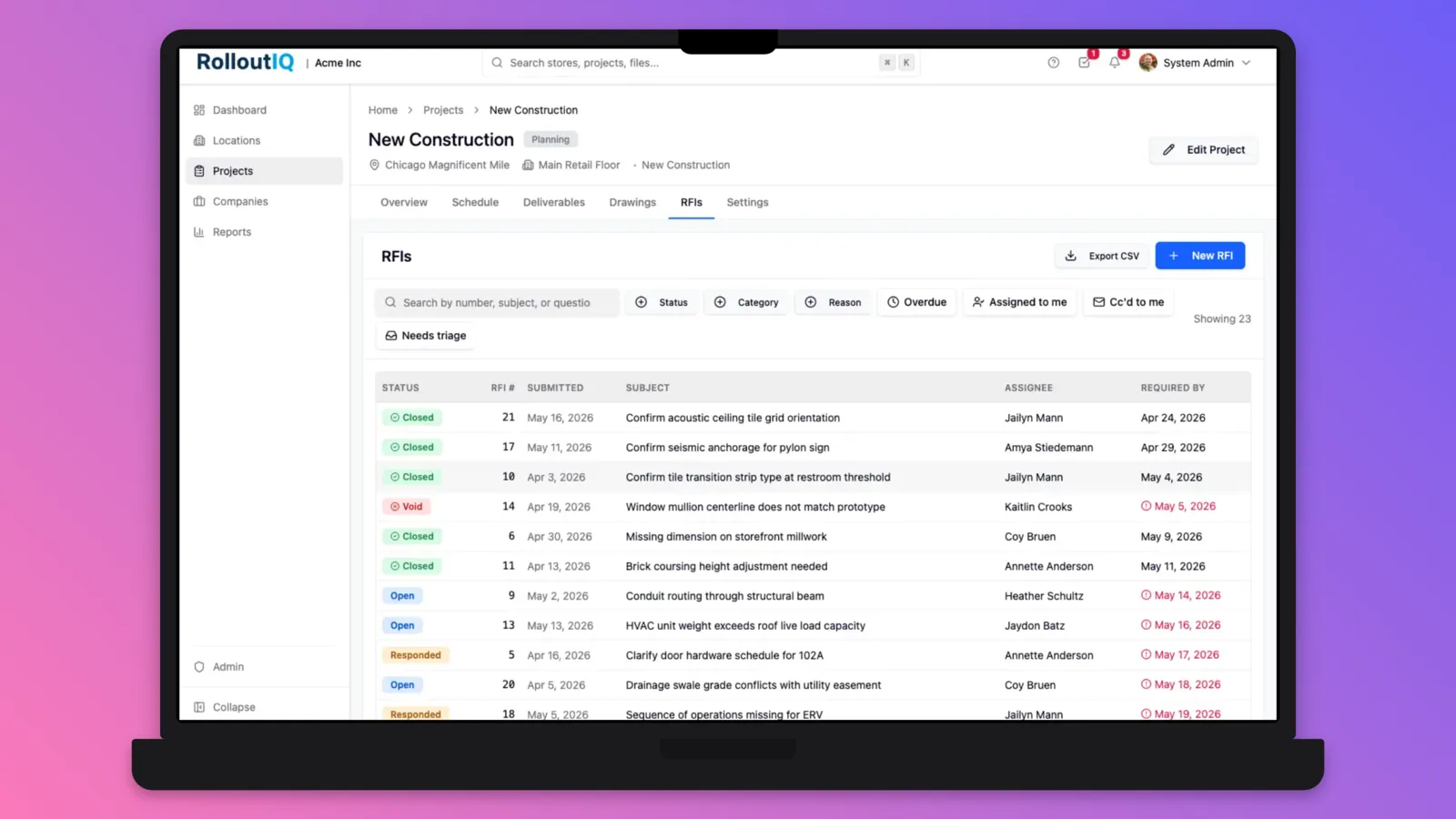Click assignee Kaitlin Crooks
Viewport: 1456px width, 819px height.
[x=1038, y=507]
